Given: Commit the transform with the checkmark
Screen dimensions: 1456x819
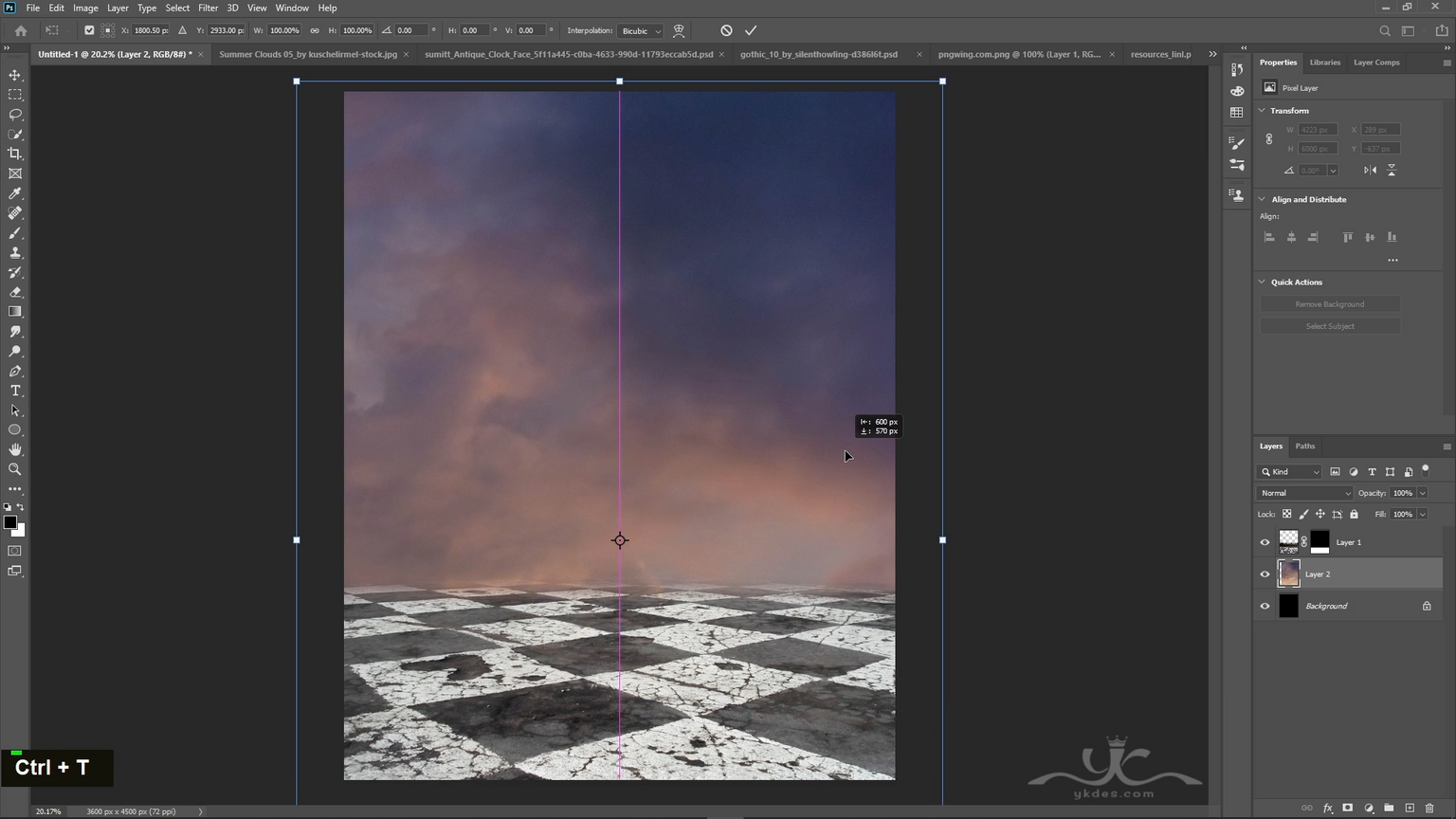Looking at the screenshot, I should [x=751, y=30].
